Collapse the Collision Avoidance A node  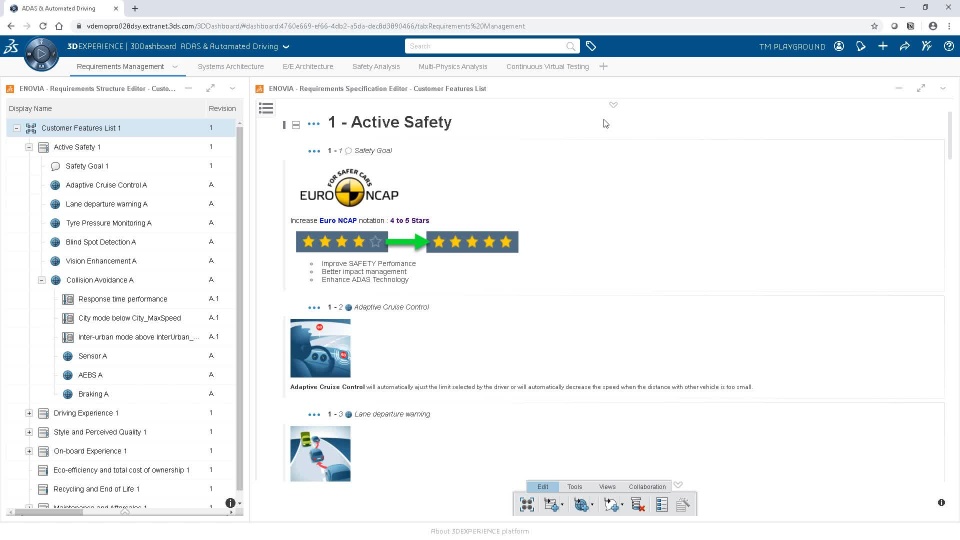[x=42, y=280]
